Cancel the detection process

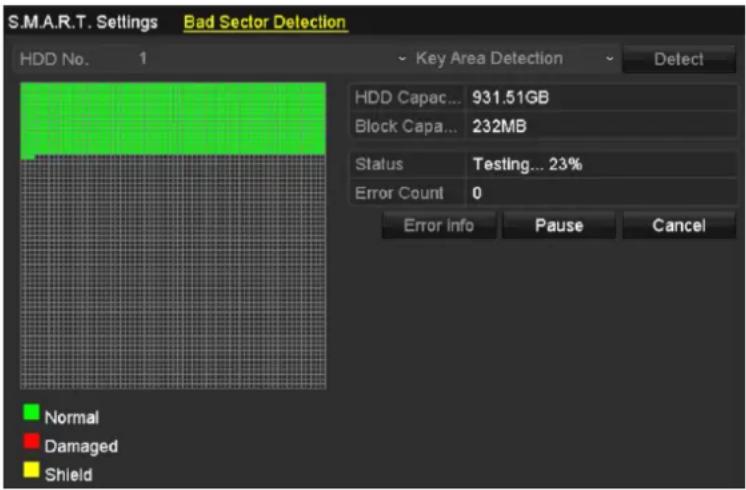point(679,225)
